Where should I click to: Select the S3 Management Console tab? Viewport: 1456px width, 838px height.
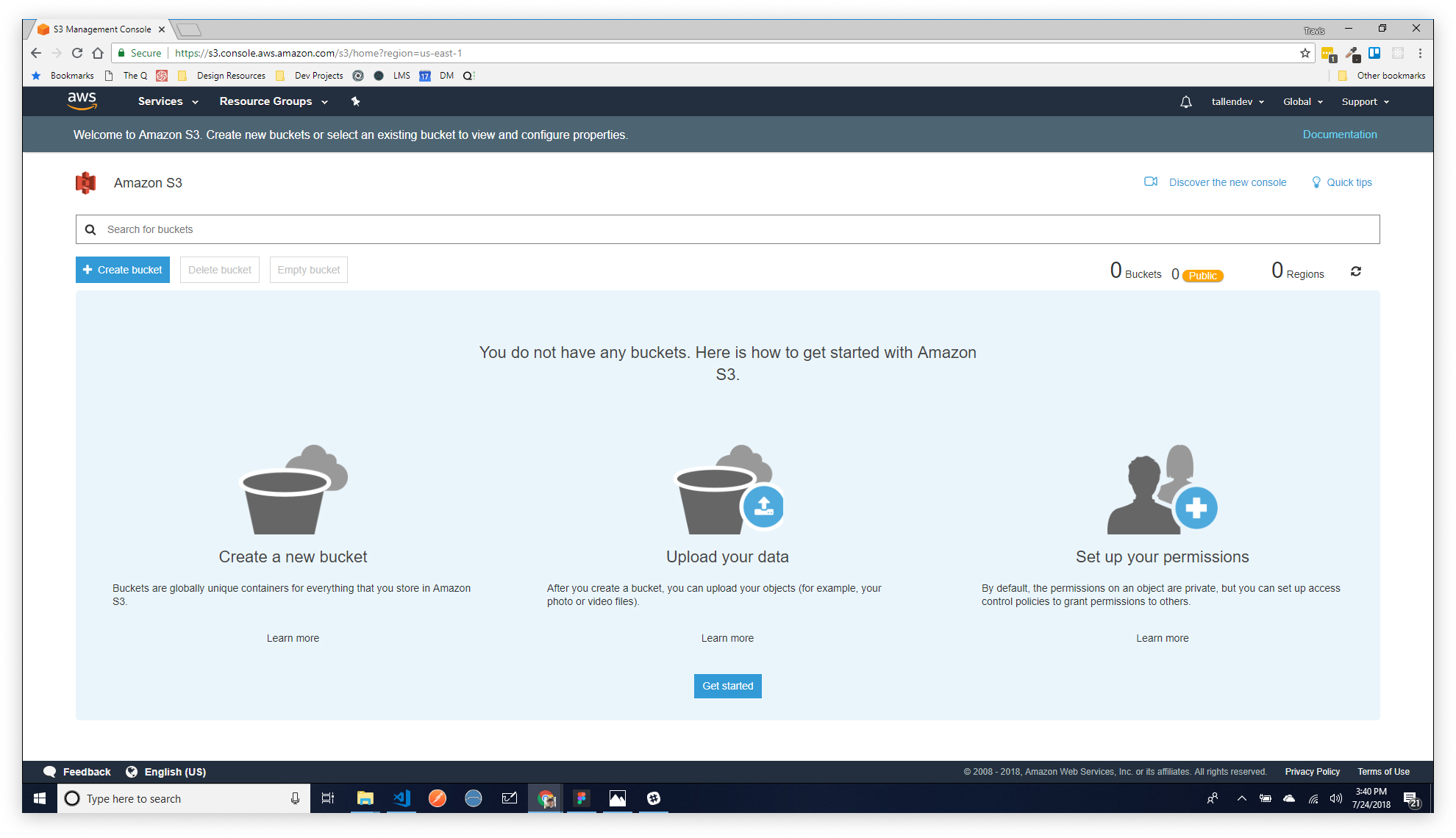(x=101, y=29)
